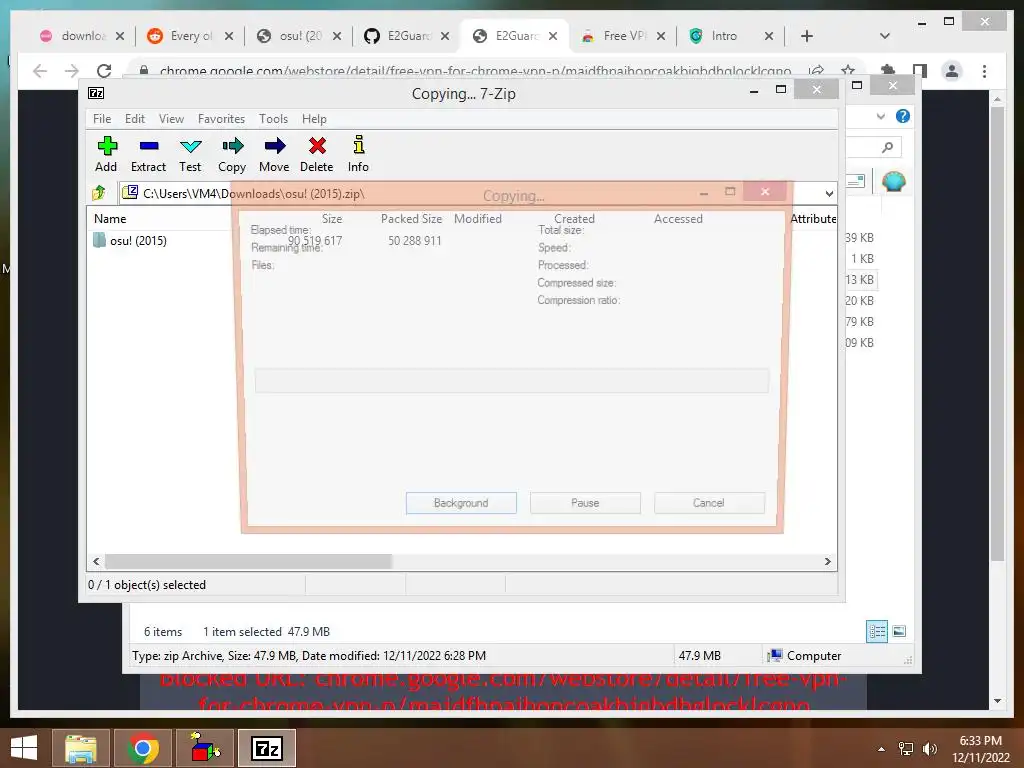This screenshot has height=768, width=1024.
Task: Click Chrome's forward arrow
Action: 72,71
